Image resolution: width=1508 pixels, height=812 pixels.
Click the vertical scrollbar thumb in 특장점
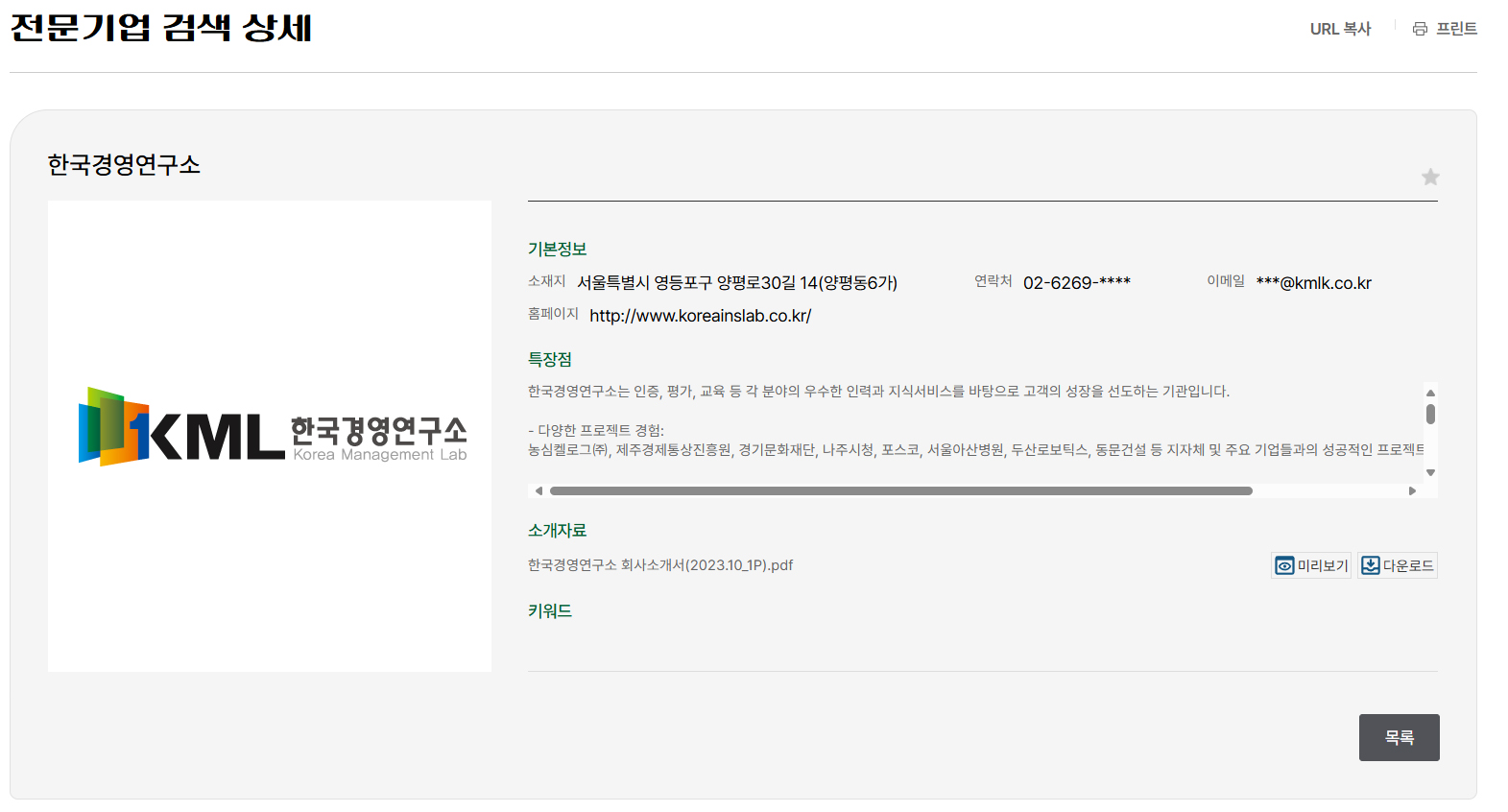pos(1430,414)
